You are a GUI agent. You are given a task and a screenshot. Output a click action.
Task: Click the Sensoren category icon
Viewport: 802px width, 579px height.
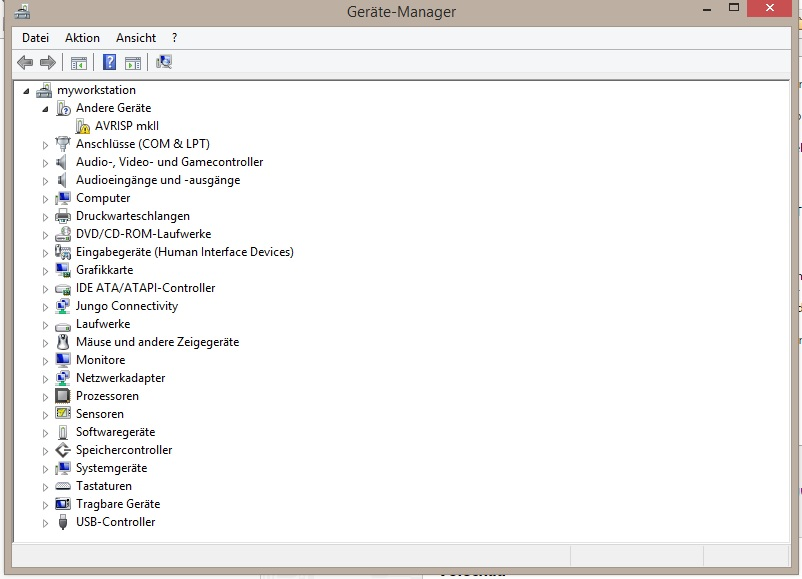point(63,413)
